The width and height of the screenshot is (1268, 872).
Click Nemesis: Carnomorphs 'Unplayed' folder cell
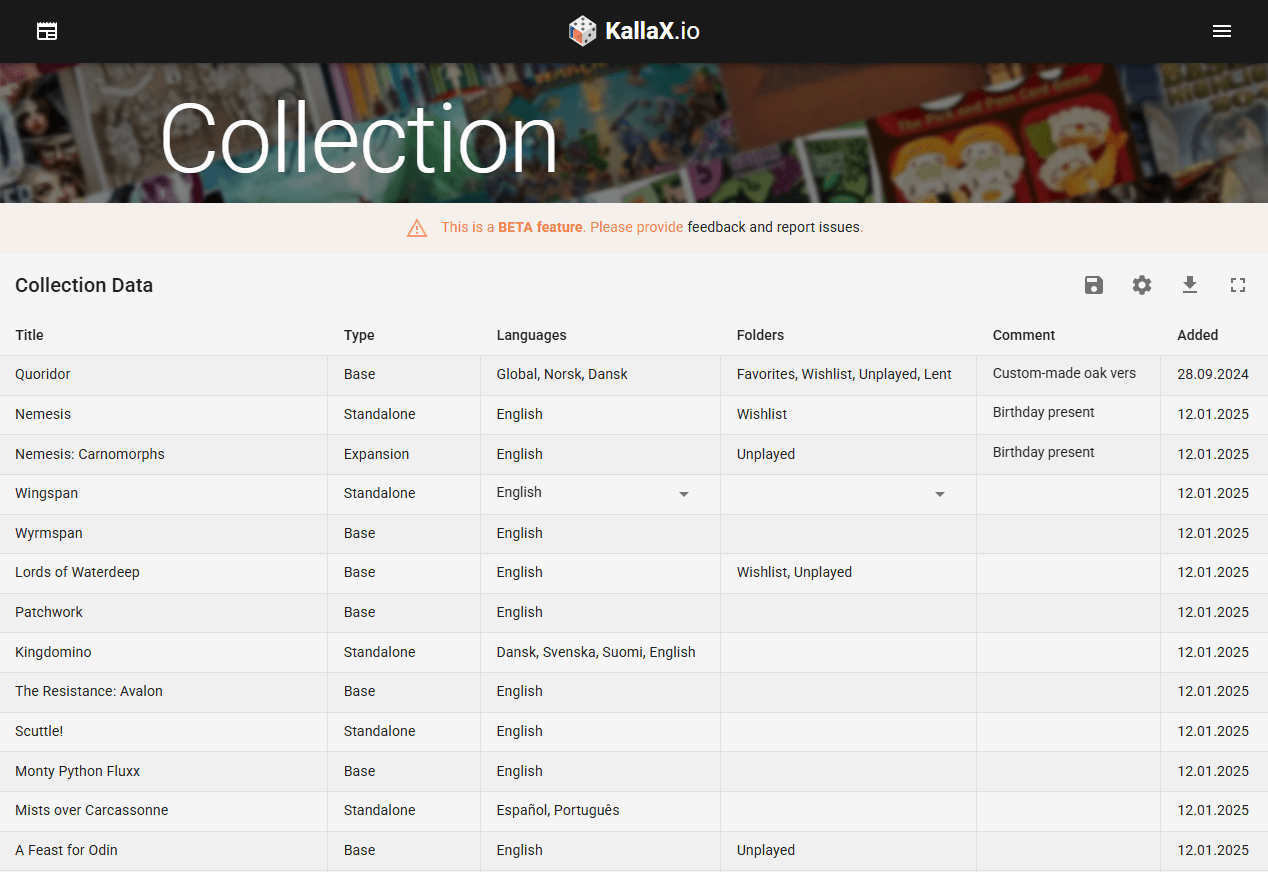click(848, 454)
